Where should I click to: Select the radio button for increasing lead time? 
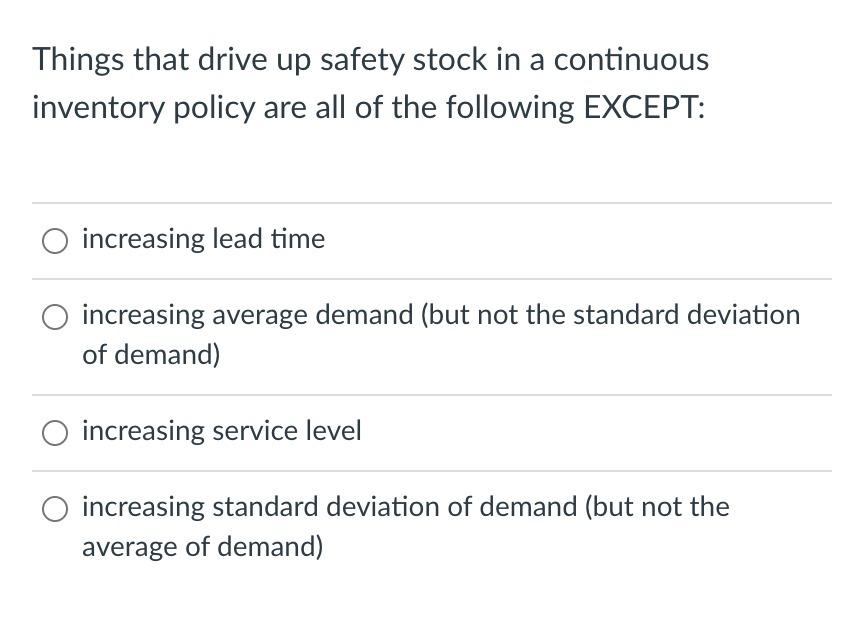pyautogui.click(x=55, y=240)
